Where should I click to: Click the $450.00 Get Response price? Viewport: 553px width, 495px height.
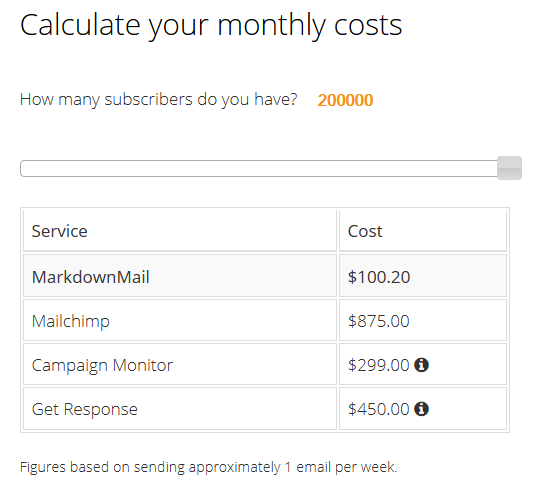click(378, 409)
